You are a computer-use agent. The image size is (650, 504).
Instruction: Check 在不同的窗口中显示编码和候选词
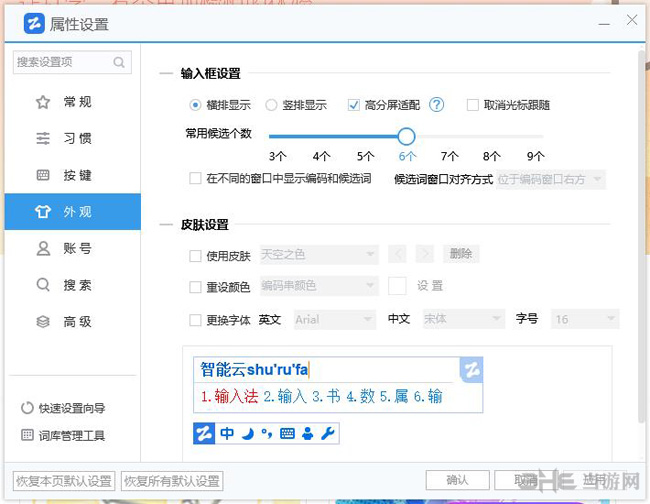click(195, 178)
